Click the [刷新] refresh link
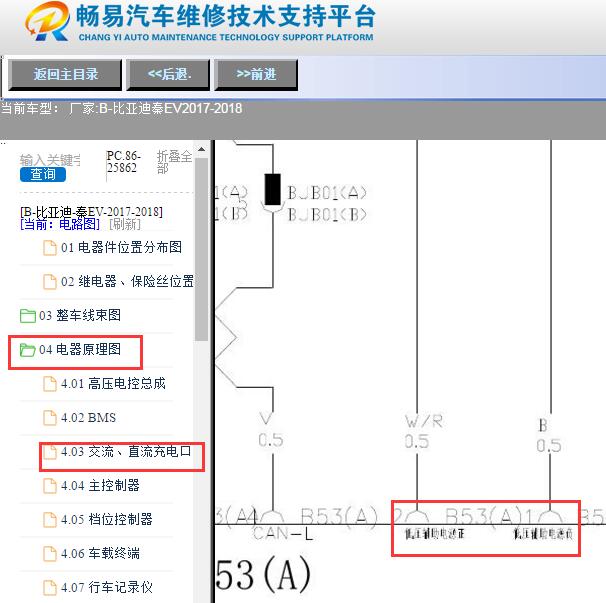 pos(125,224)
